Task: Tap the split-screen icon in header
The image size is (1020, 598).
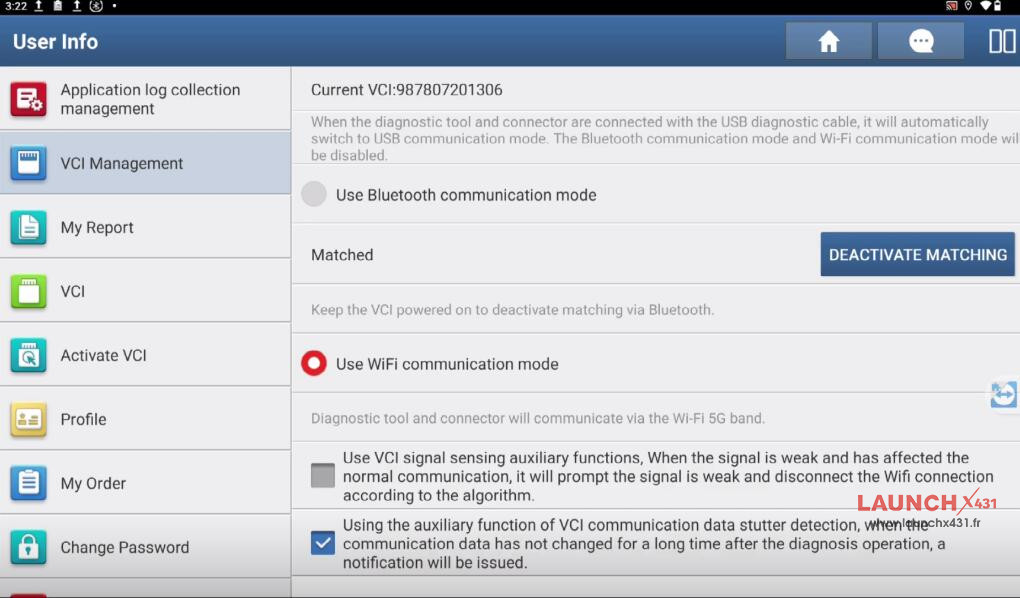Action: (x=1001, y=41)
